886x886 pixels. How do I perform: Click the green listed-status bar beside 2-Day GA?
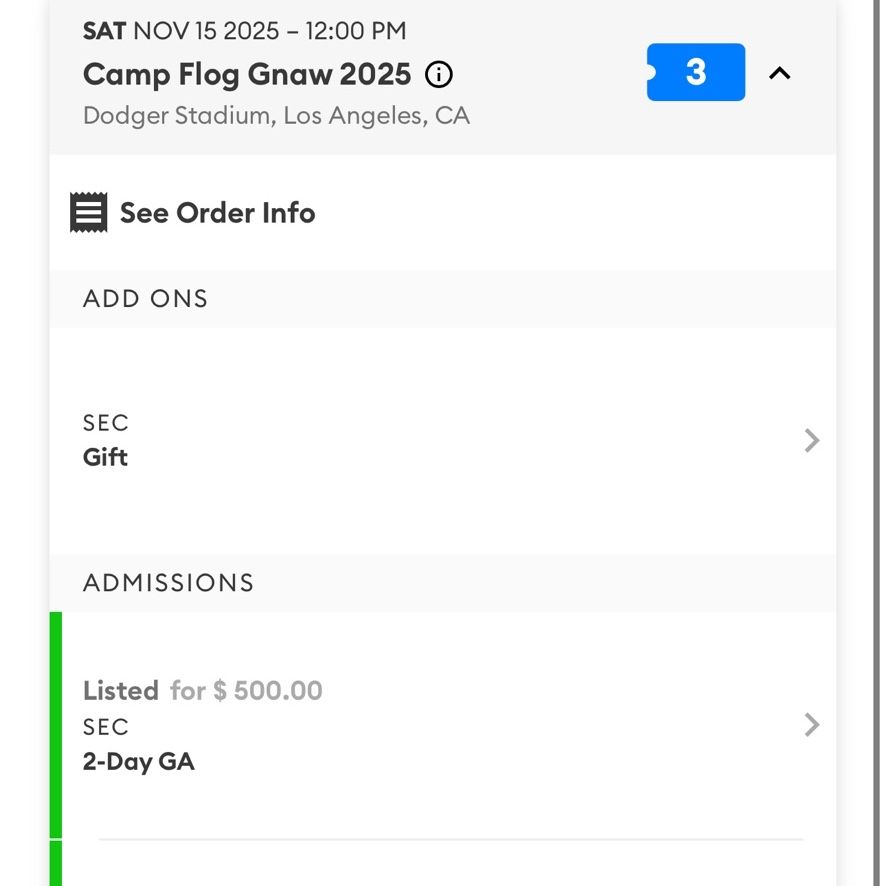pyautogui.click(x=56, y=725)
